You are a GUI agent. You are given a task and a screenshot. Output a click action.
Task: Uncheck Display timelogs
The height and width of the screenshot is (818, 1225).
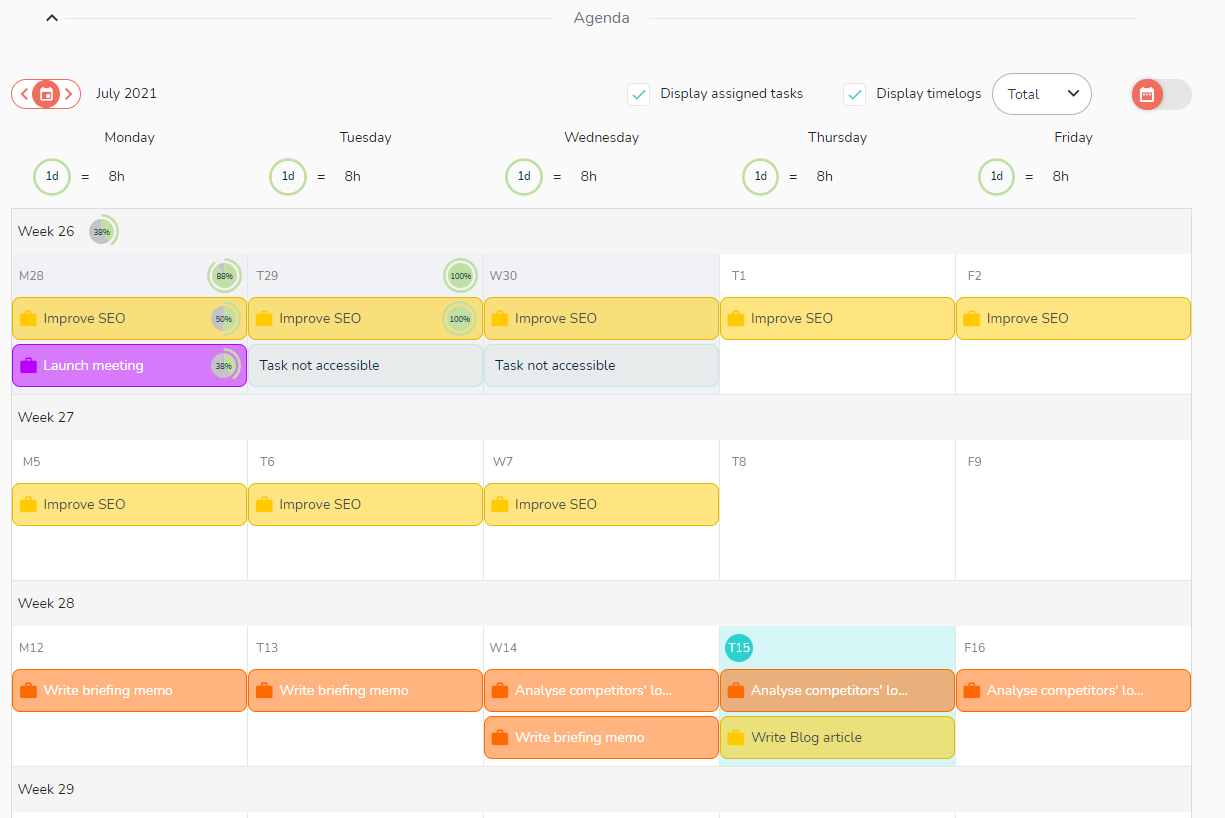[855, 94]
